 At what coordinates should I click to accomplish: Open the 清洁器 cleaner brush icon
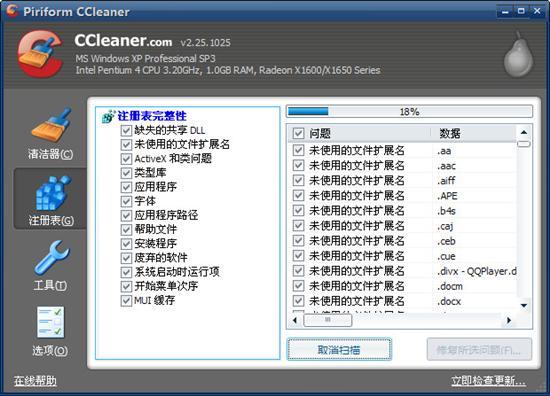point(51,125)
